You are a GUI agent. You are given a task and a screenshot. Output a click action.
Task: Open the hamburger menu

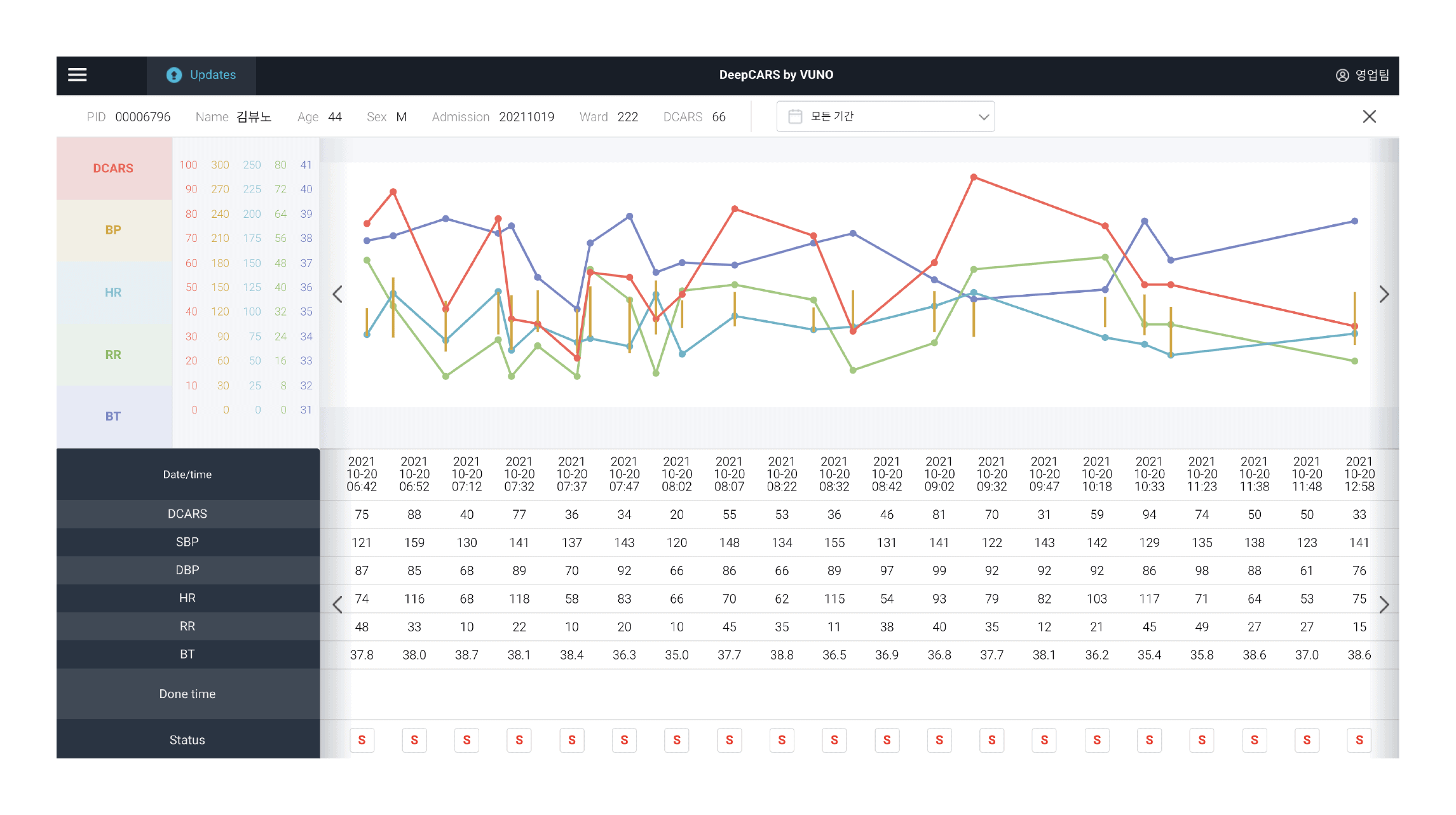coord(78,75)
